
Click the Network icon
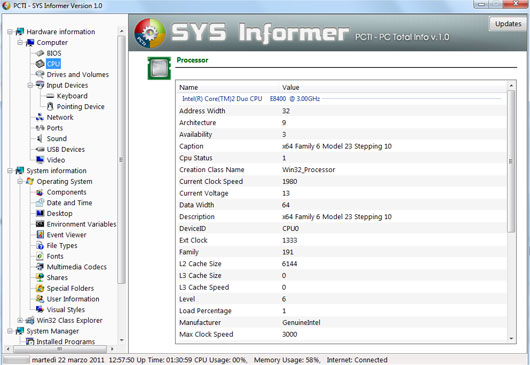coord(40,117)
